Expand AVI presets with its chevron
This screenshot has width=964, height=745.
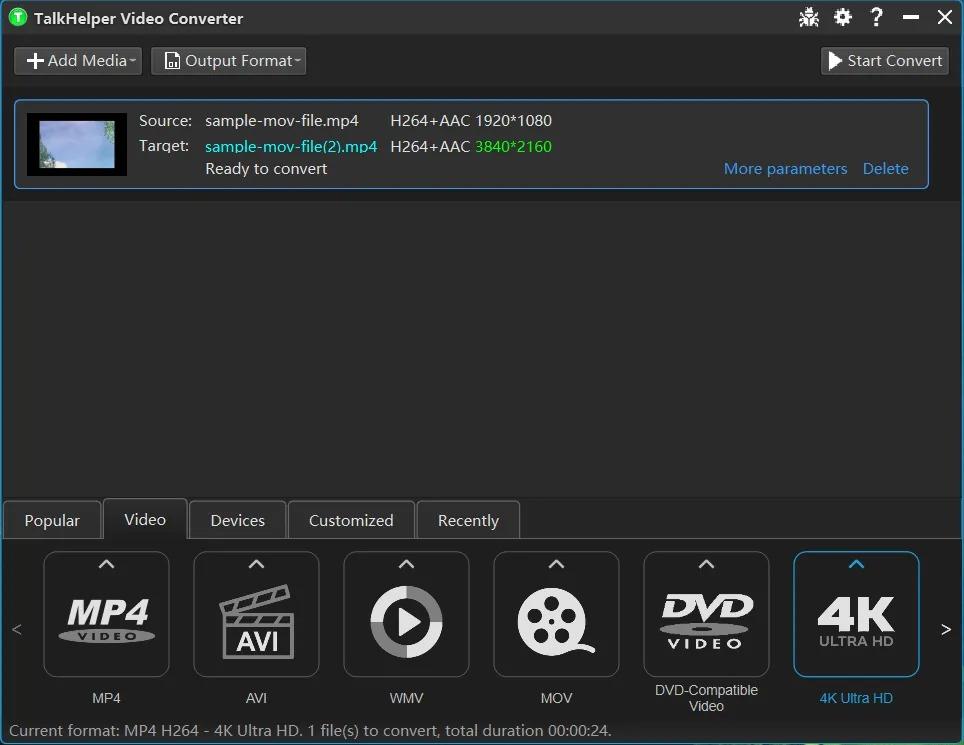tap(256, 564)
